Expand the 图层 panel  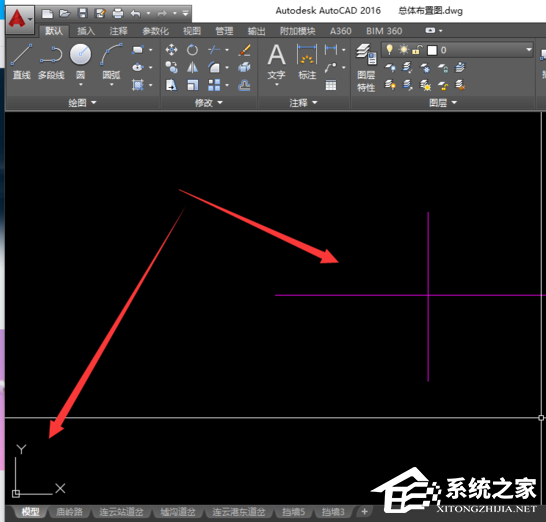443,103
